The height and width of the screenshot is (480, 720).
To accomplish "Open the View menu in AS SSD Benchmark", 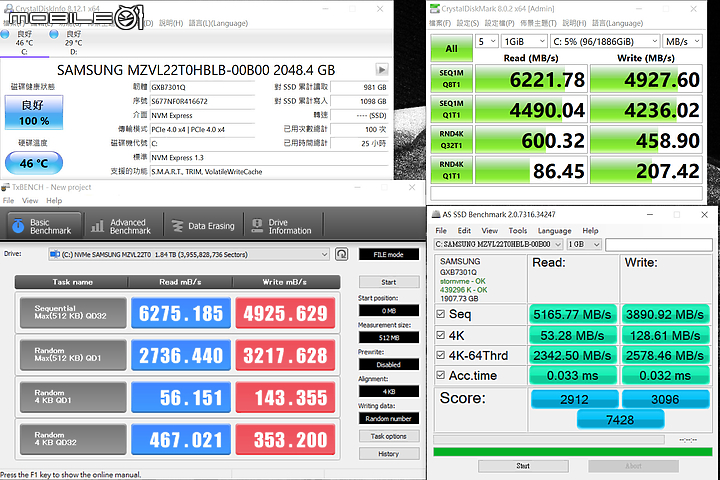I will pyautogui.click(x=489, y=231).
